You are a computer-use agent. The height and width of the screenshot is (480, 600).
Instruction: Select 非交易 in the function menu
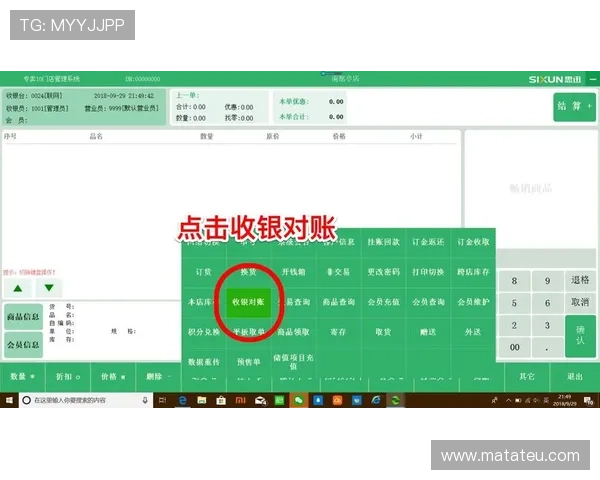[338, 272]
